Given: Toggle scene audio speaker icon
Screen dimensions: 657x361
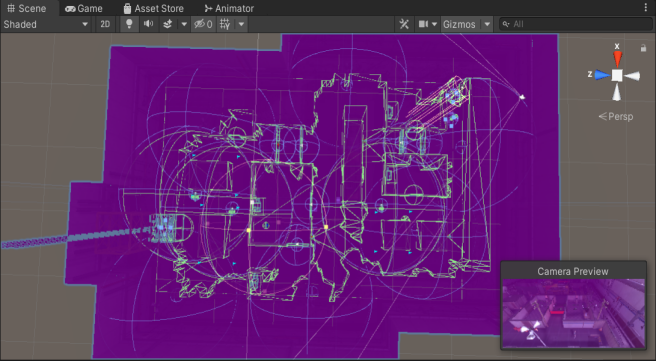Looking at the screenshot, I should [x=148, y=24].
